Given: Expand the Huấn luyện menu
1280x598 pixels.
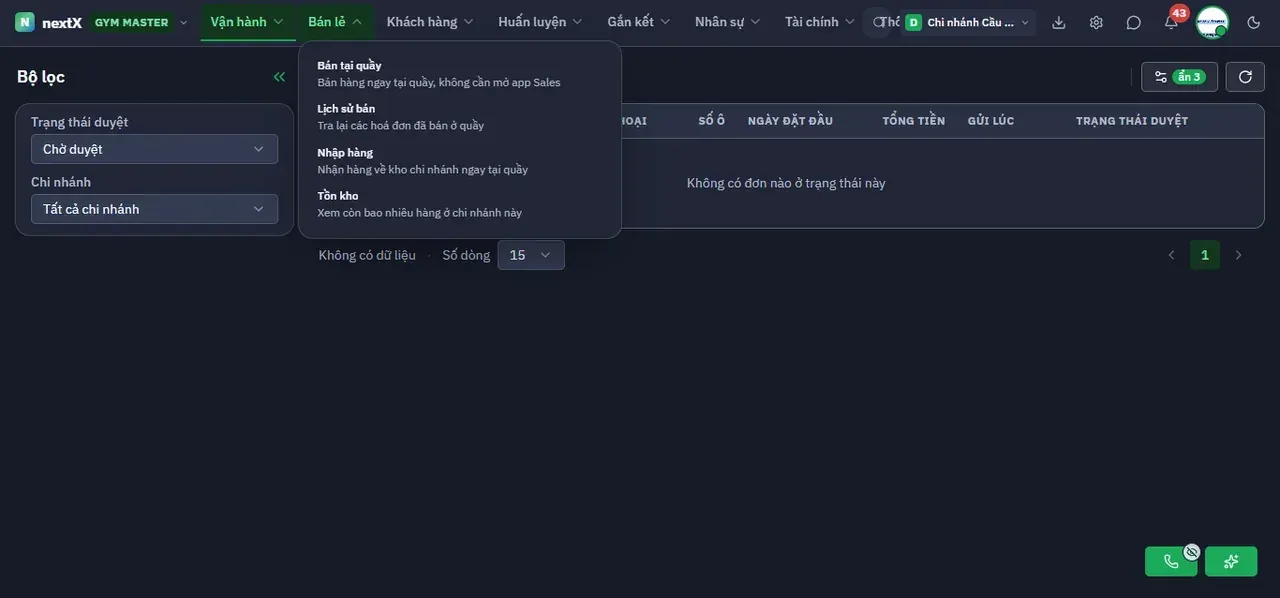Looking at the screenshot, I should 540,22.
